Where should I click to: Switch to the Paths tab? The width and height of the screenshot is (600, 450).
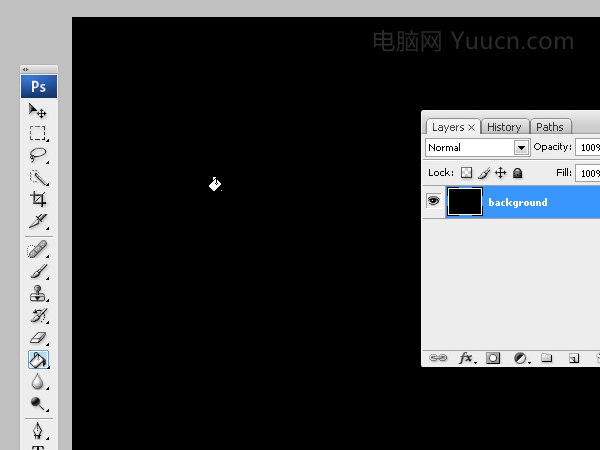click(550, 127)
